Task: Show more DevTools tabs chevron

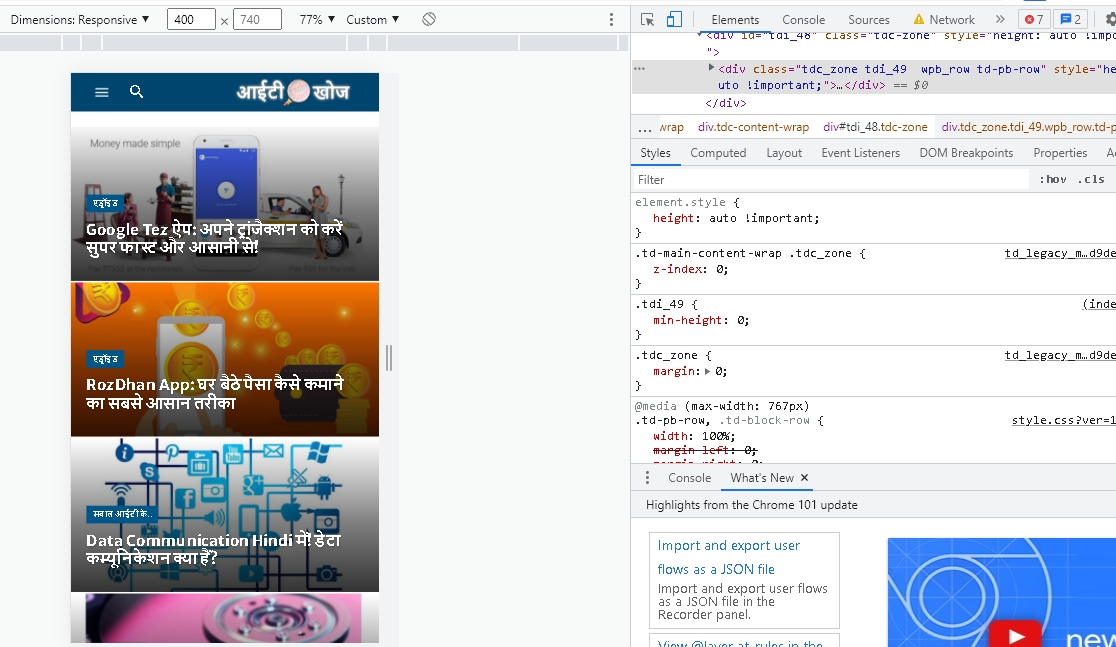Action: (x=1000, y=19)
